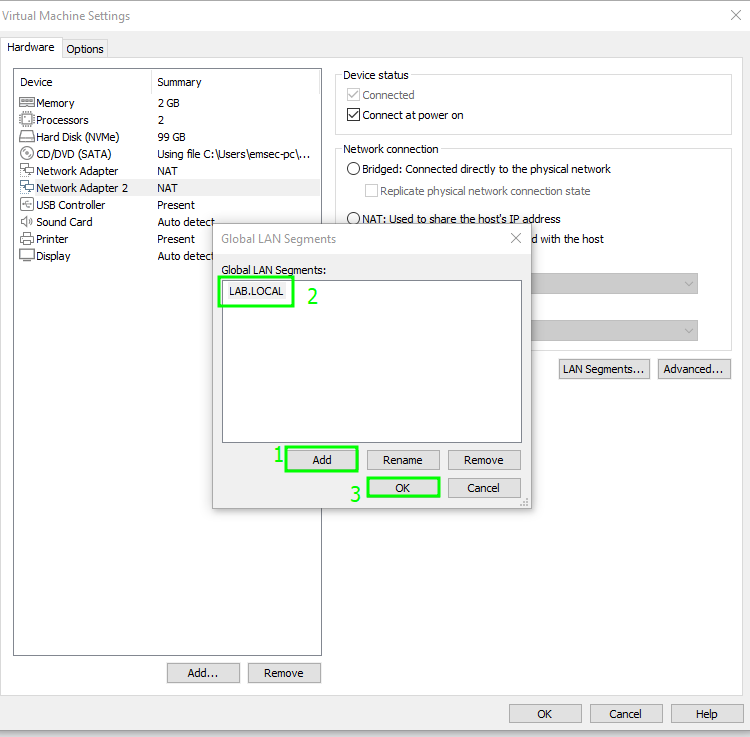Viewport: 750px width, 737px height.
Task: Click the first Network Adapter icon
Action: pos(27,170)
